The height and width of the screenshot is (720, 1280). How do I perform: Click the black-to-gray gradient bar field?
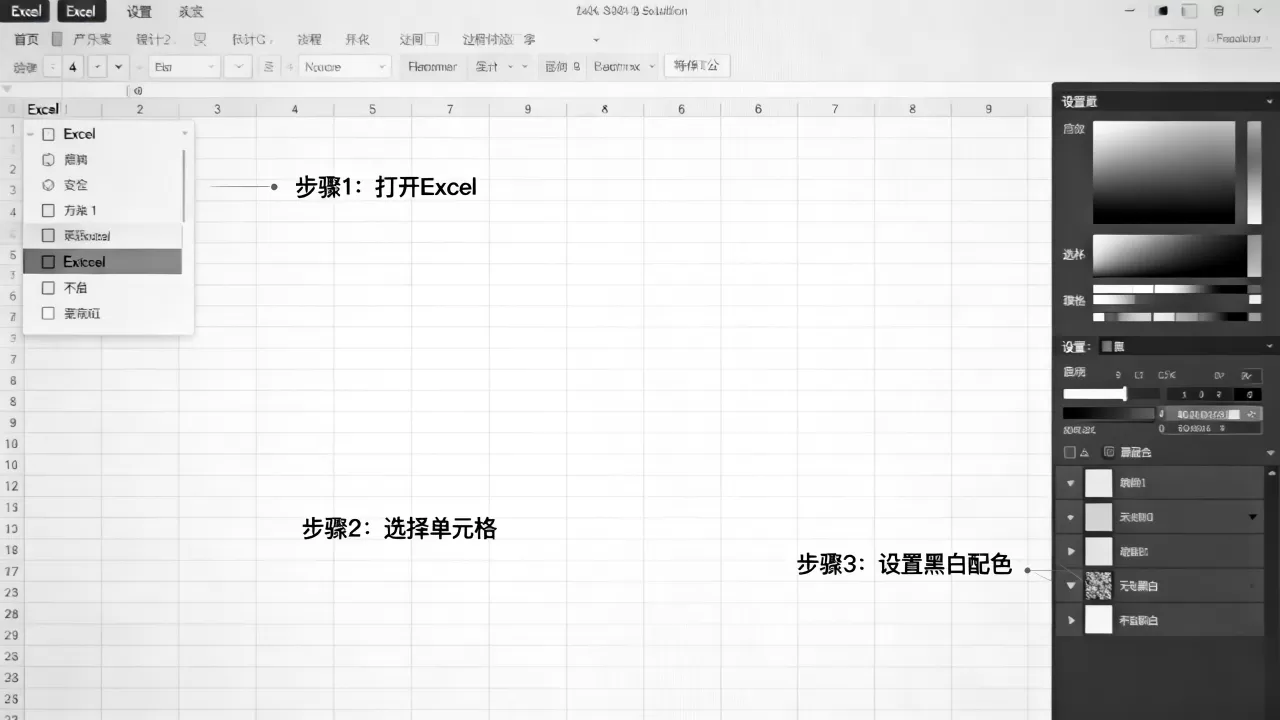(1108, 414)
